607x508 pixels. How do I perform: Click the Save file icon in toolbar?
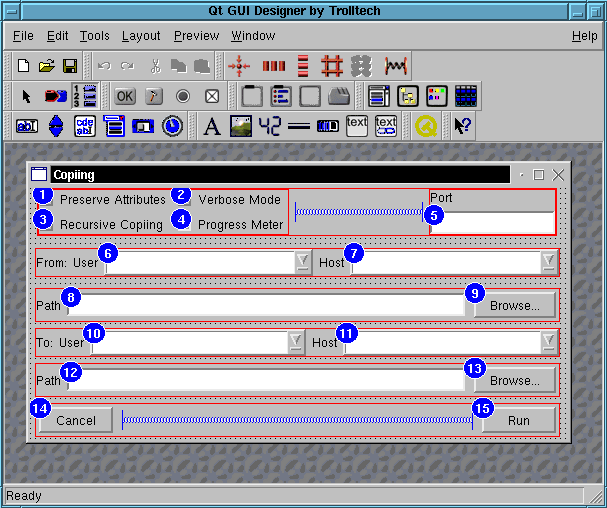[70, 66]
